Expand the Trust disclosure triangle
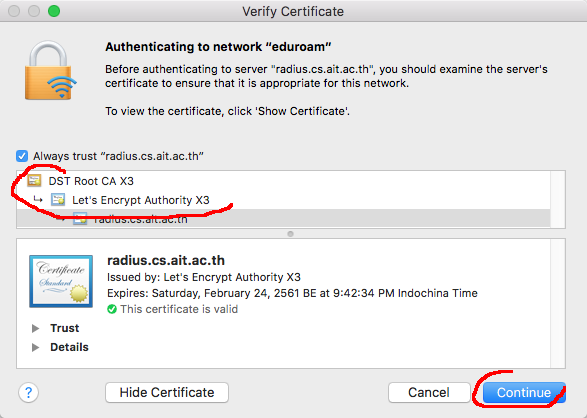 pyautogui.click(x=36, y=328)
